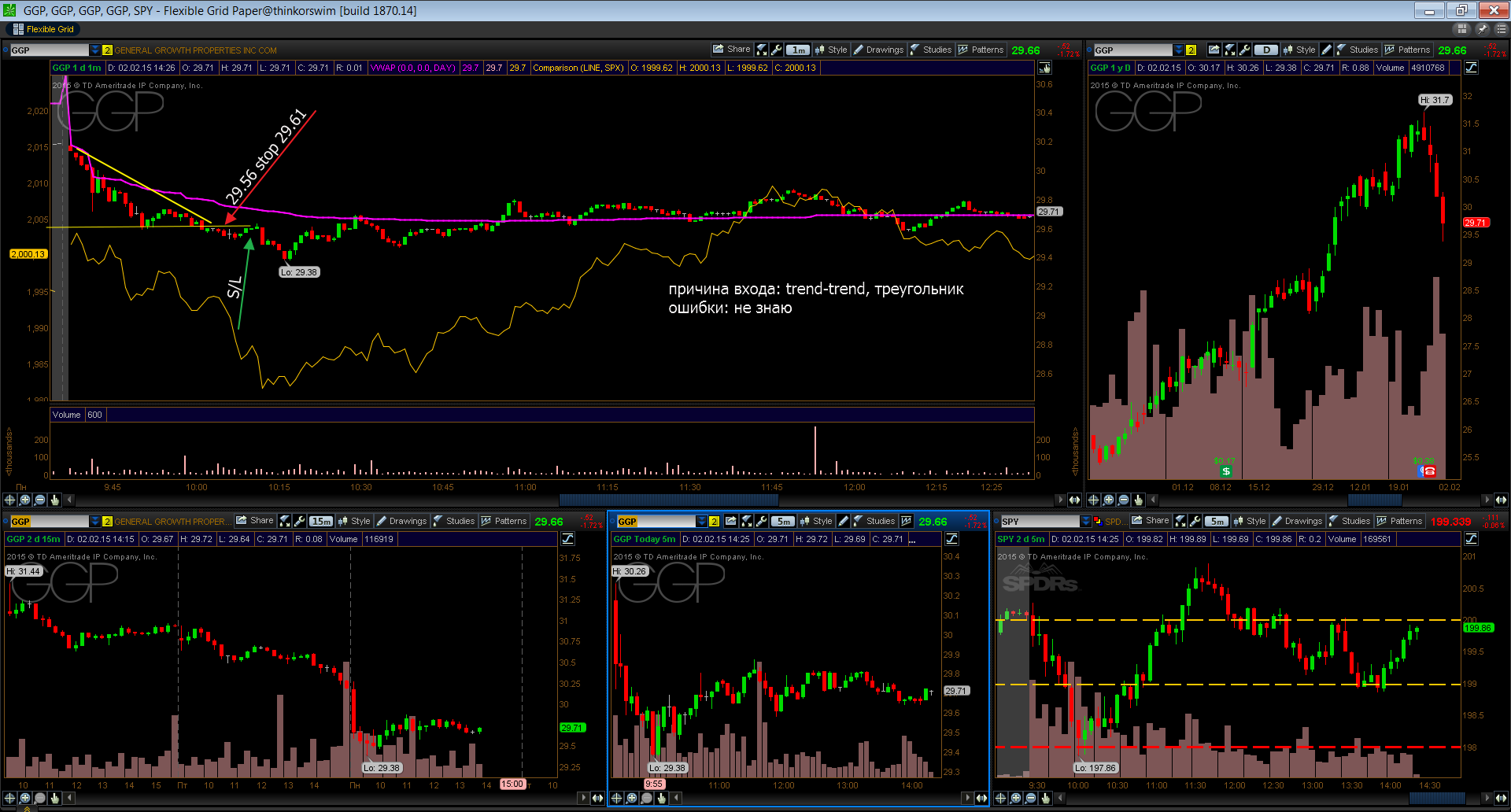Expand symbol dropdown of top-left GGP chart
The width and height of the screenshot is (1511, 812).
(x=95, y=50)
